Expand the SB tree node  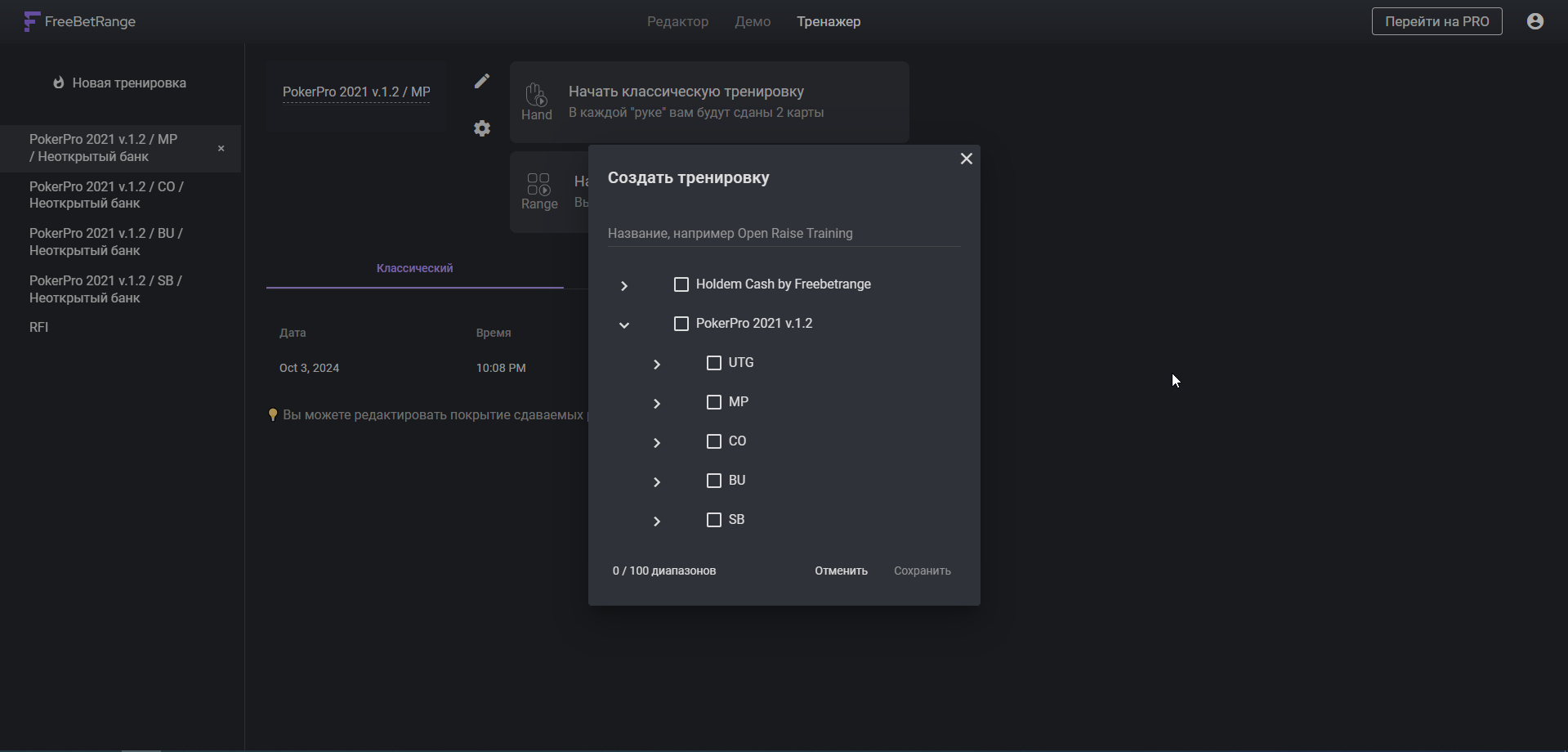(657, 521)
